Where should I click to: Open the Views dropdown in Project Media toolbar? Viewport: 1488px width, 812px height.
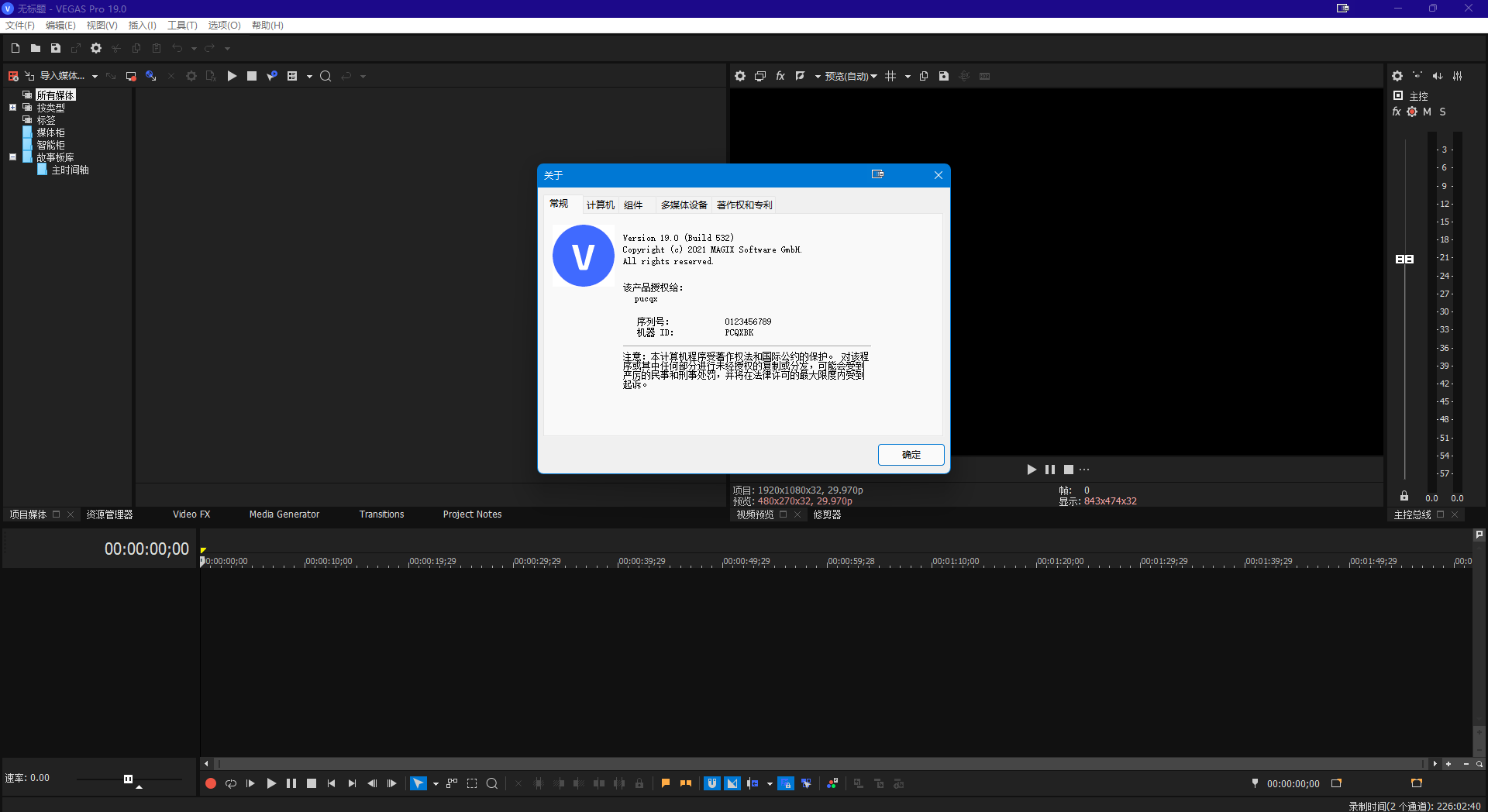tap(309, 77)
